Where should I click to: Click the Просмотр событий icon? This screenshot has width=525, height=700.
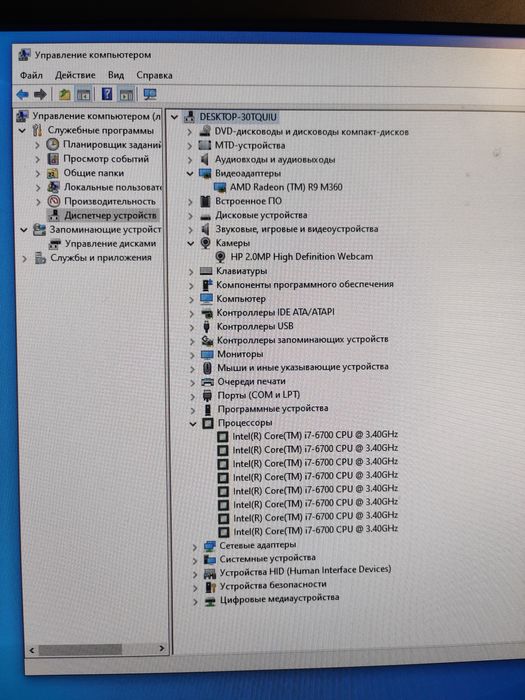pos(53,158)
